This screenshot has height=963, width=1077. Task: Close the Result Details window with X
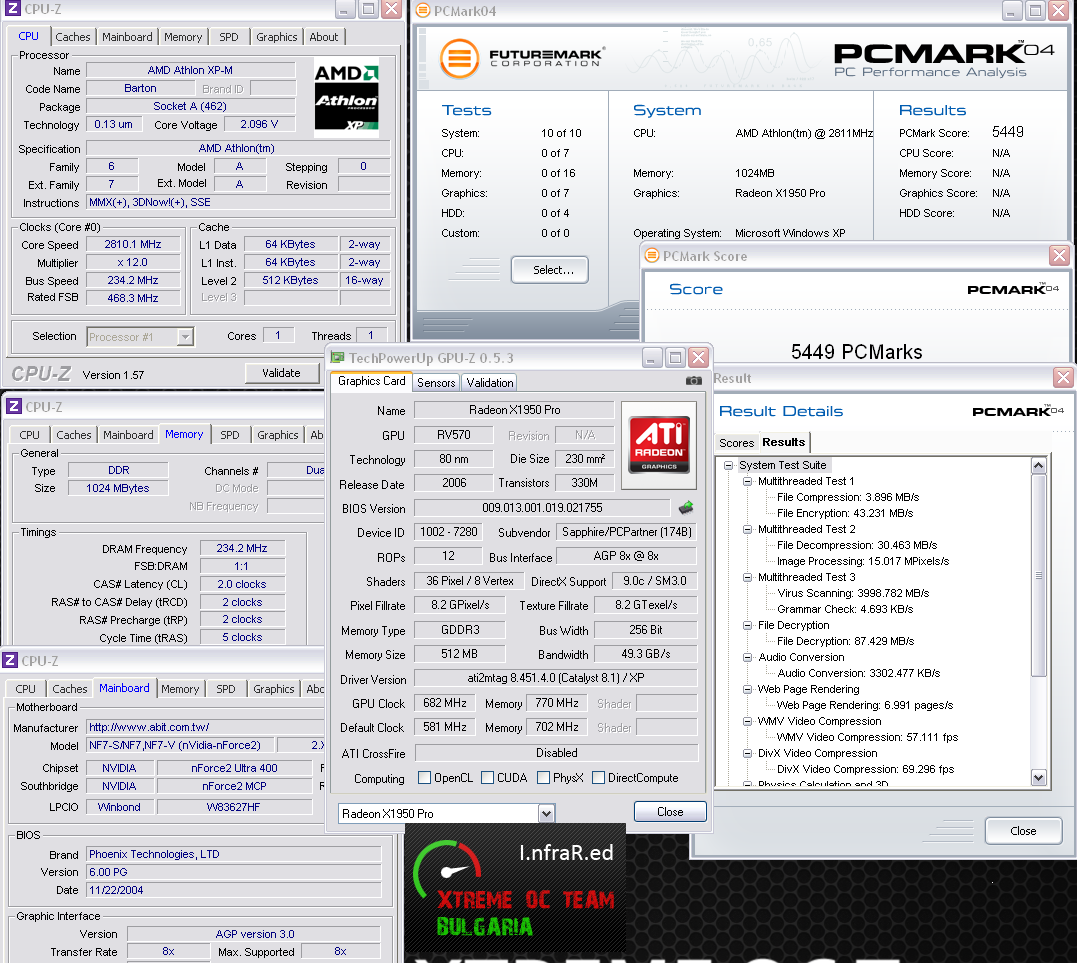[x=1063, y=377]
